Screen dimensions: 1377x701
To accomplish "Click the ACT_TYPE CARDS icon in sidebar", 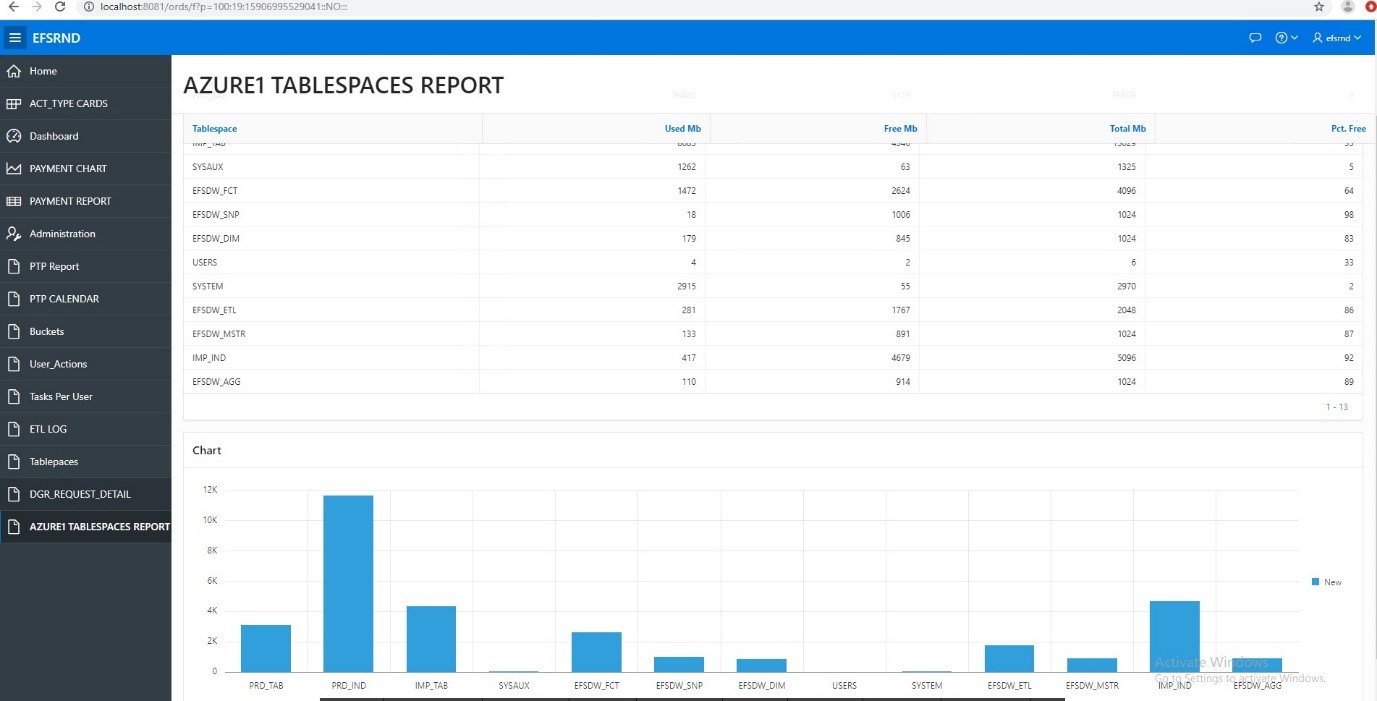I will tap(14, 104).
